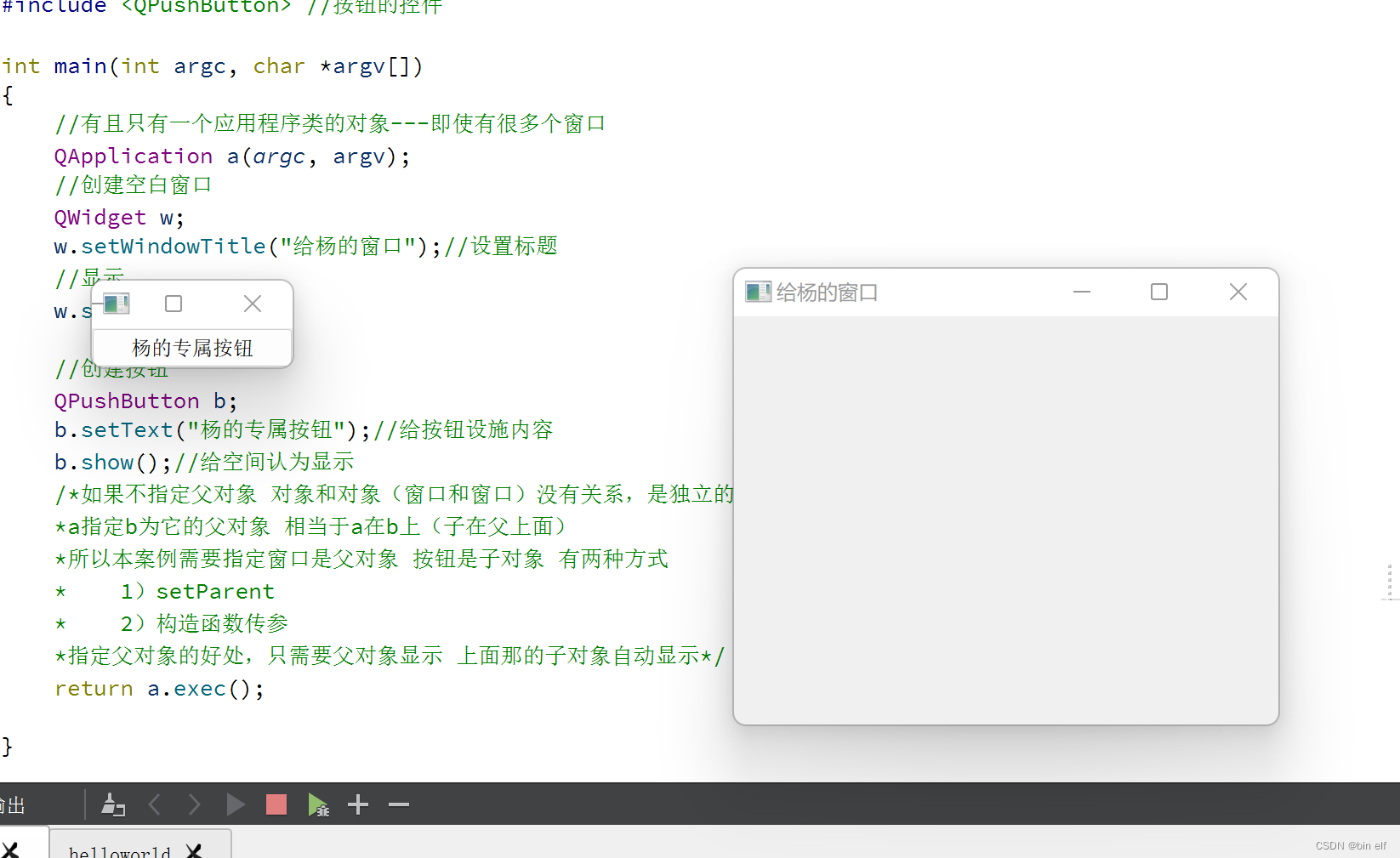Place cursor on the QApplication code line

point(230,156)
